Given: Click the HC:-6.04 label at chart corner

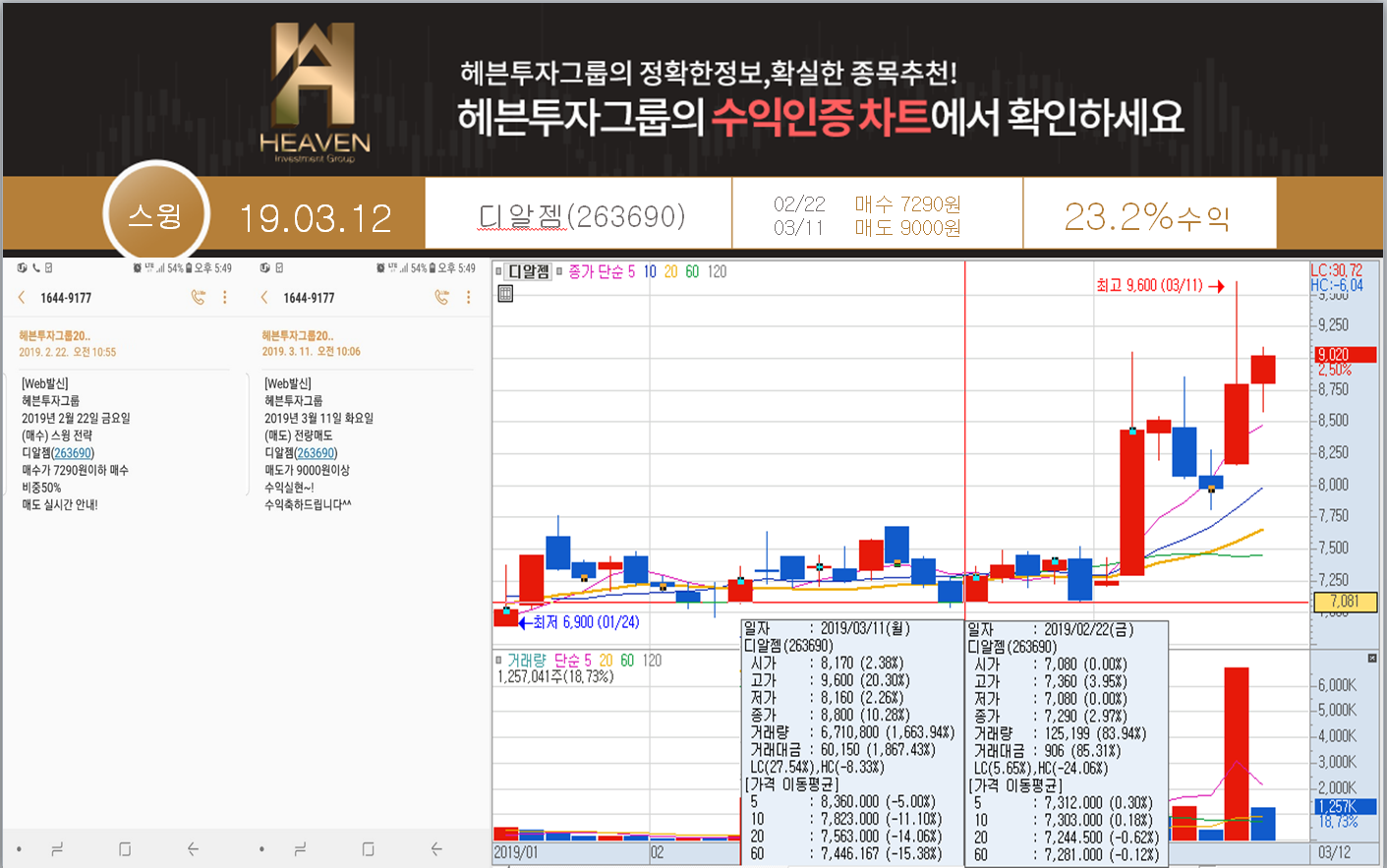Looking at the screenshot, I should (x=1337, y=285).
